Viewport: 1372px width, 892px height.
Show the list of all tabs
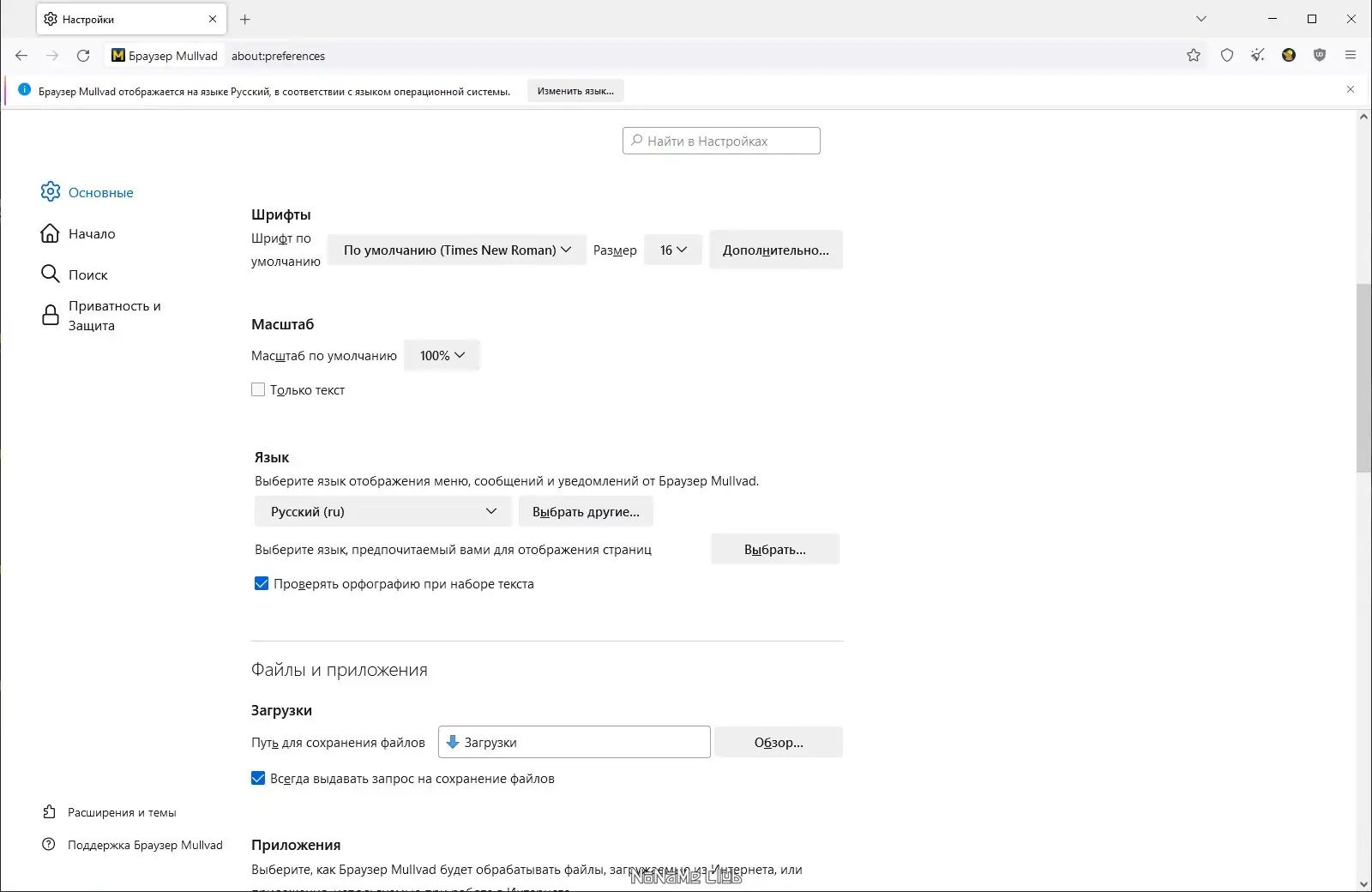1201,19
